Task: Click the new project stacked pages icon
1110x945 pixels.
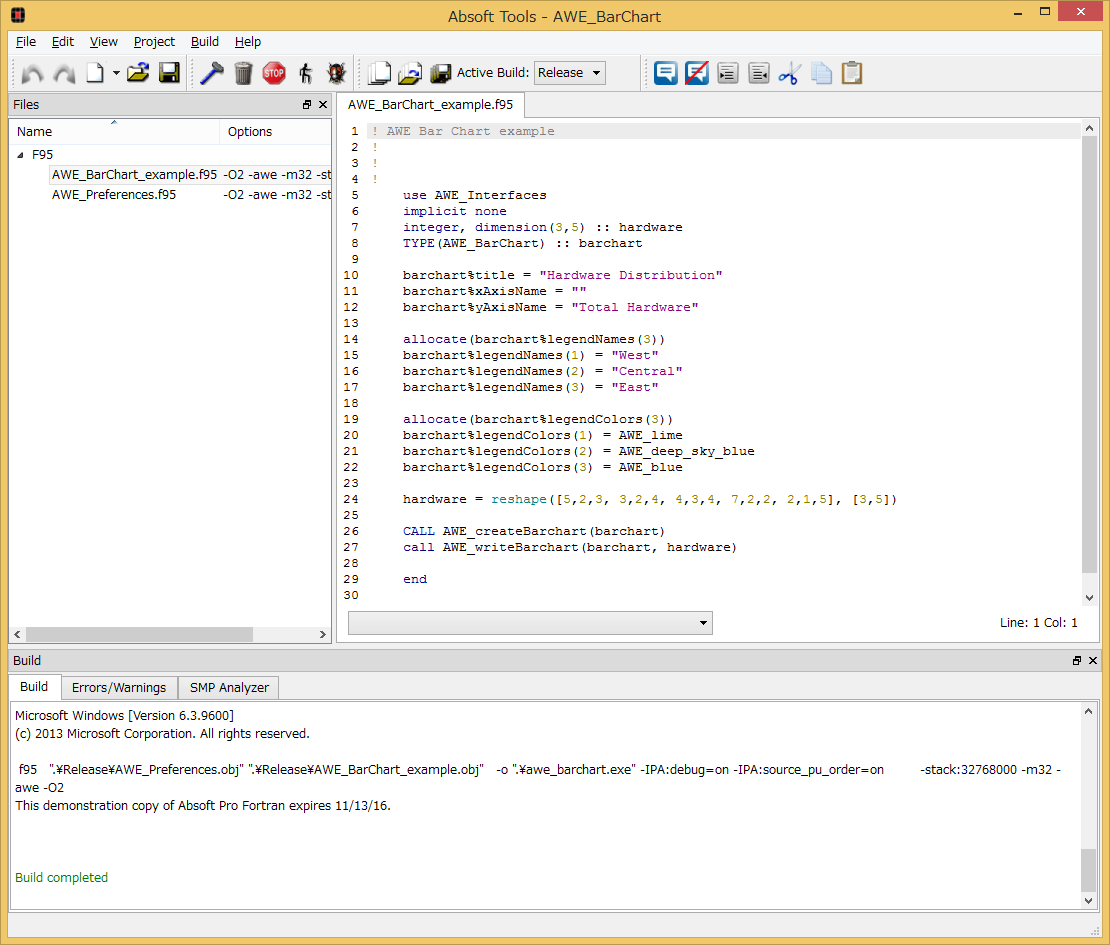Action: [379, 73]
